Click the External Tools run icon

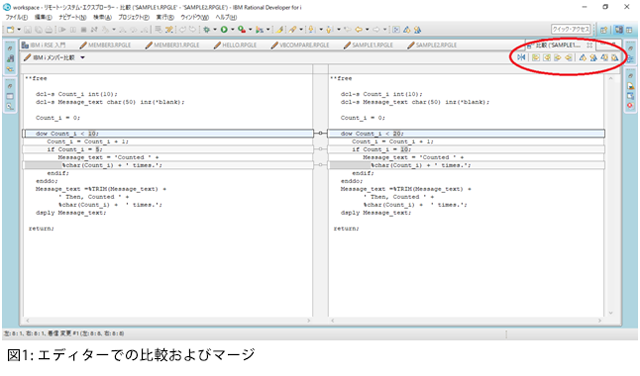coord(259,29)
